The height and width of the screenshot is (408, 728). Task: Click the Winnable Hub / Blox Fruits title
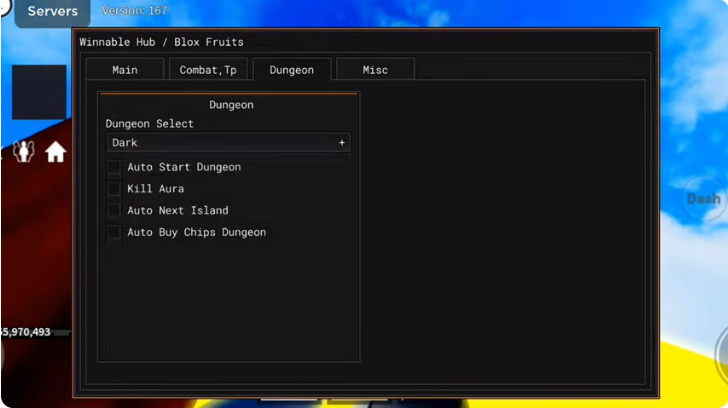coord(161,42)
